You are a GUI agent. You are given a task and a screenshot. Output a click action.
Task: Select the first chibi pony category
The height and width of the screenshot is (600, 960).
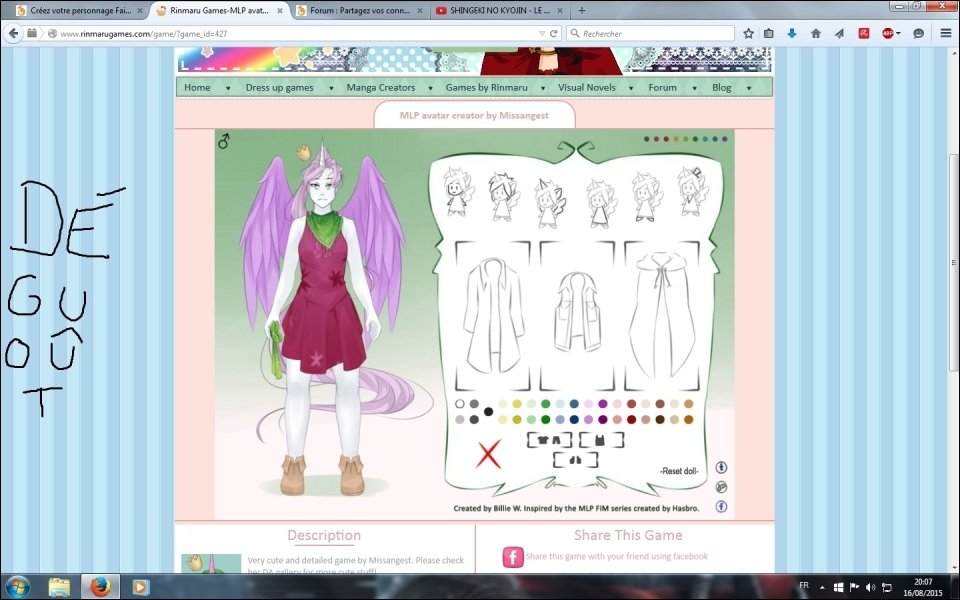[457, 192]
